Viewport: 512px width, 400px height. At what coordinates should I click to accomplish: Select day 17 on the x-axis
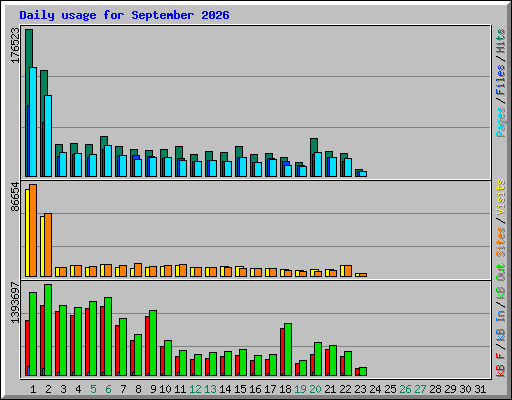(270, 389)
